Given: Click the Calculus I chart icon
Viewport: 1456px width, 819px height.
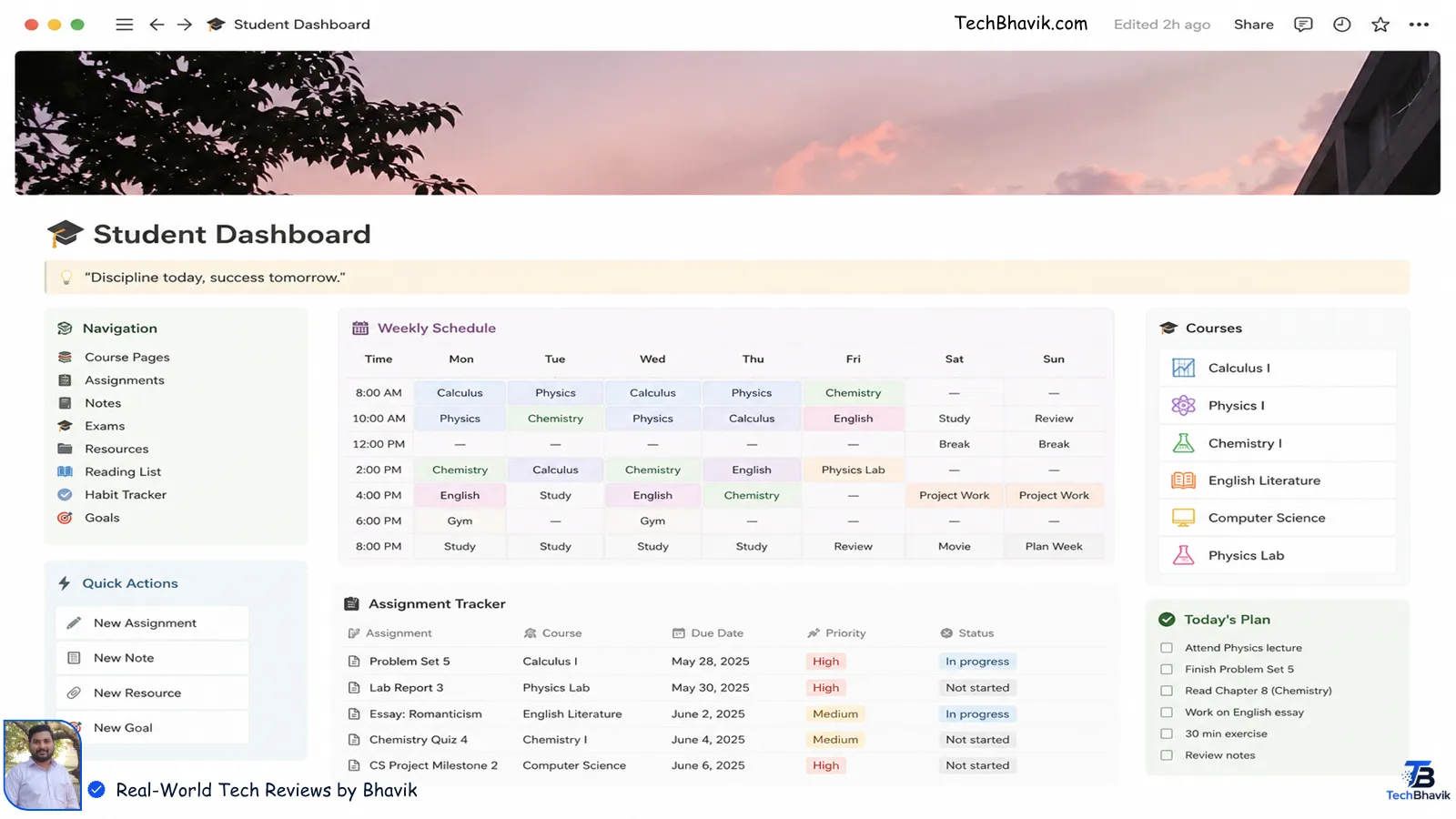Looking at the screenshot, I should click(1183, 368).
